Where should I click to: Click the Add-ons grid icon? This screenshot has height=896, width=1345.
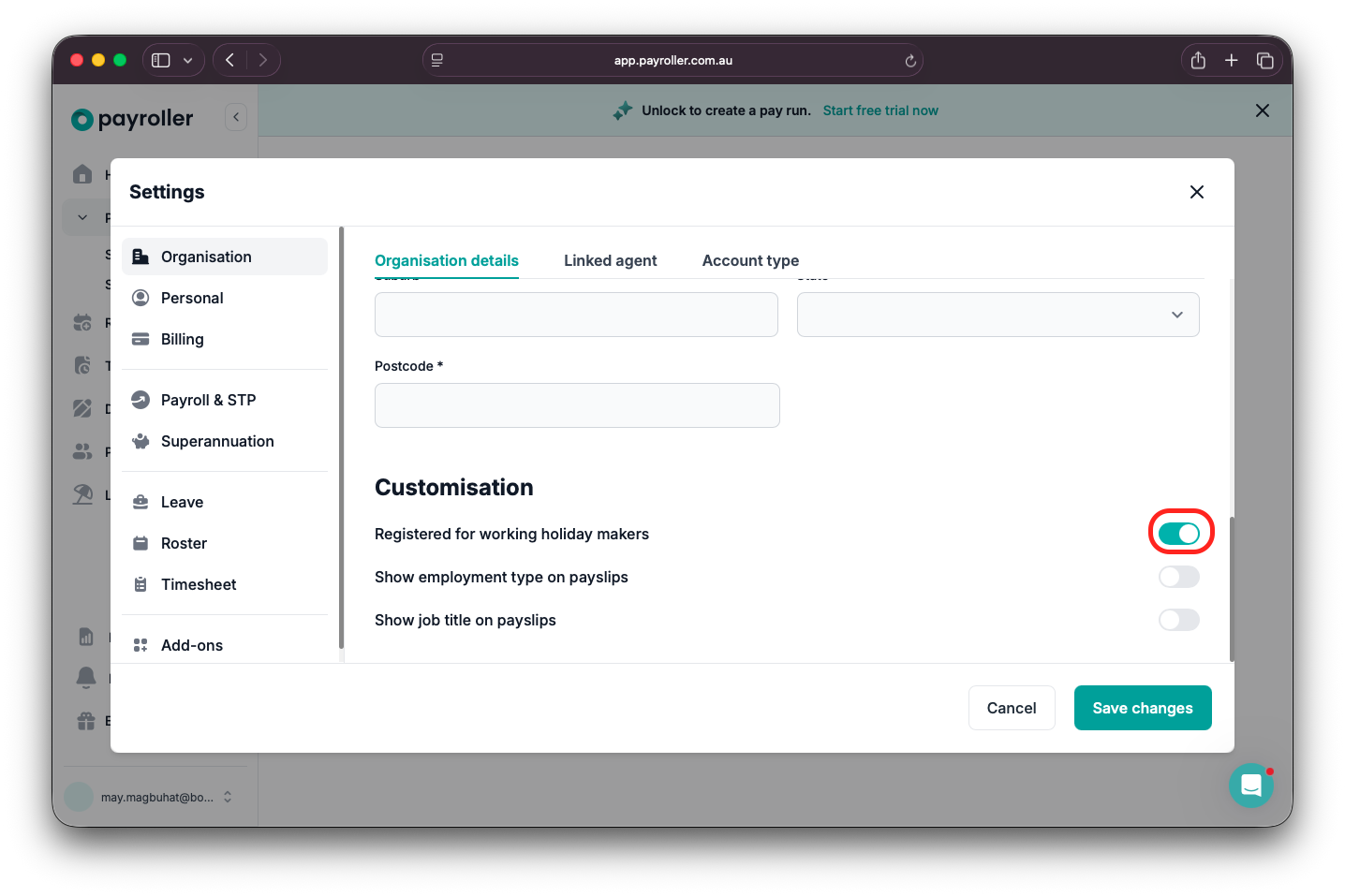(x=140, y=645)
